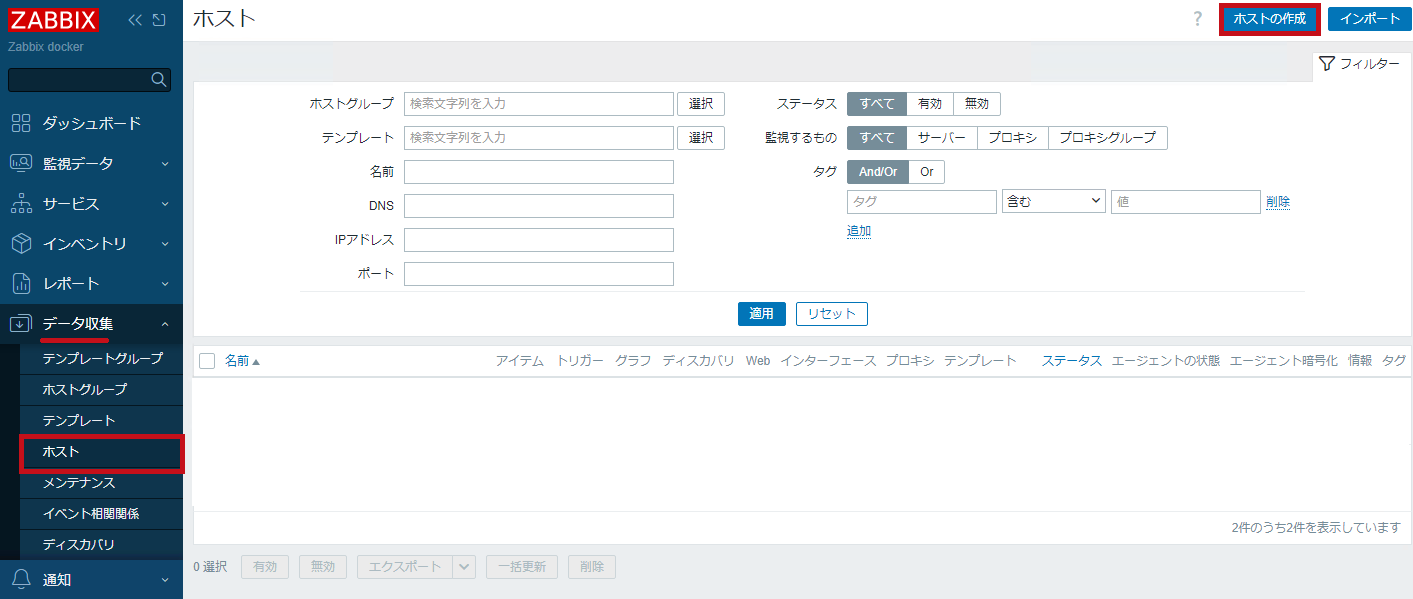Open the ダッシュボード dashboard icon
Image resolution: width=1413 pixels, height=599 pixels.
21,123
